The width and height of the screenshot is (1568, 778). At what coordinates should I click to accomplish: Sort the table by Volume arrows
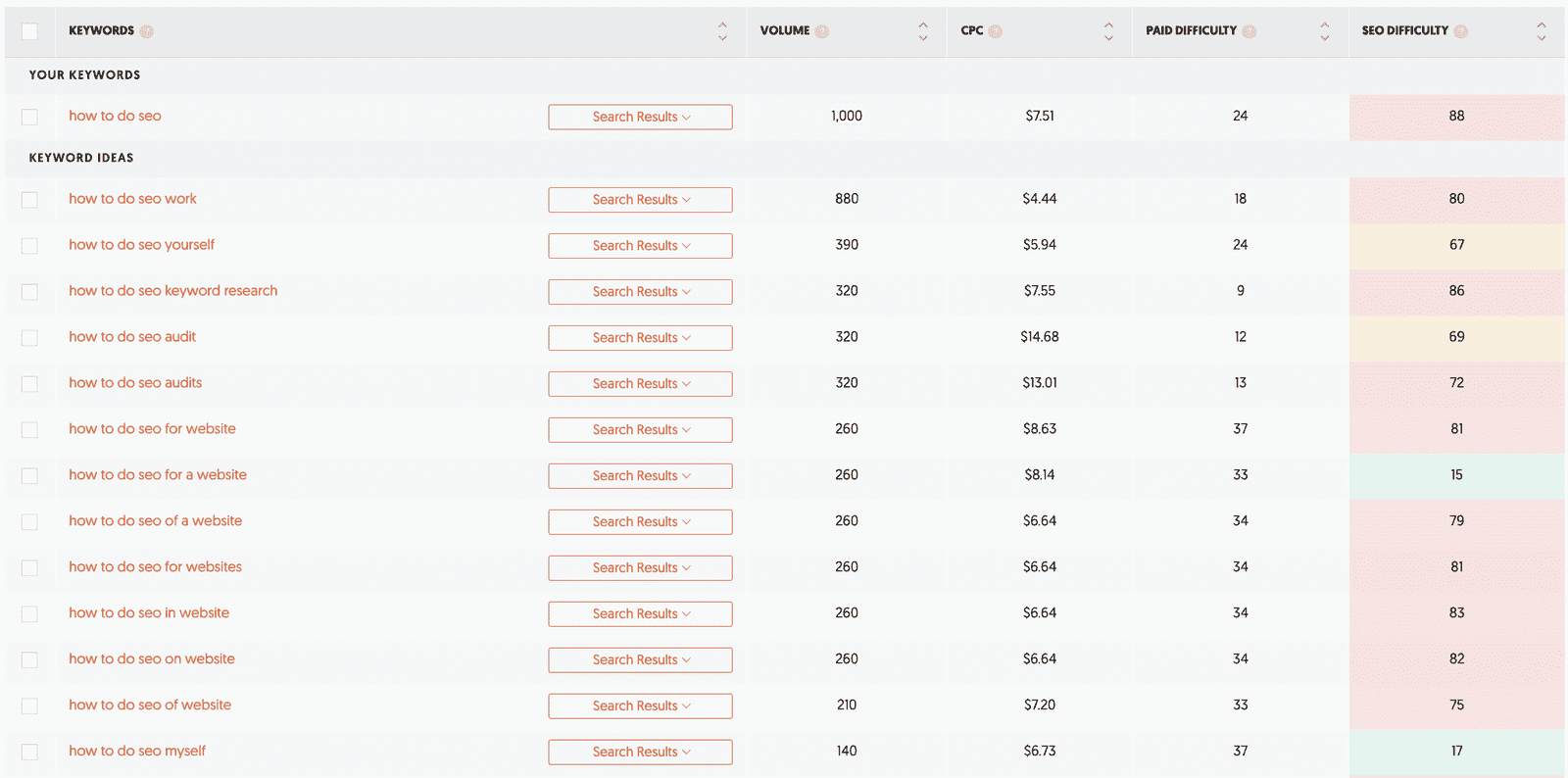(922, 31)
